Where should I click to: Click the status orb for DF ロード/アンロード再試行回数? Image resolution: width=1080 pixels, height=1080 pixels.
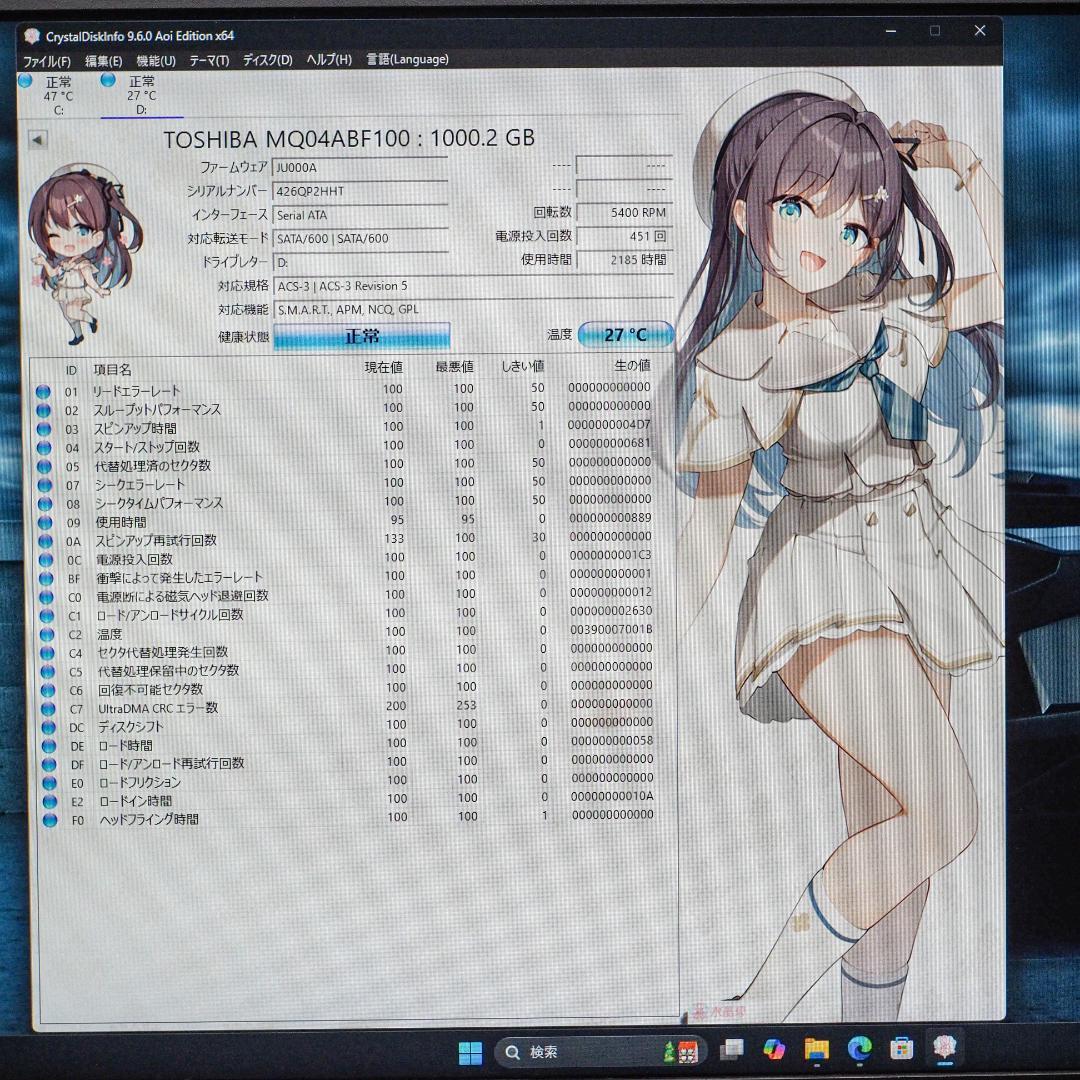click(x=49, y=765)
